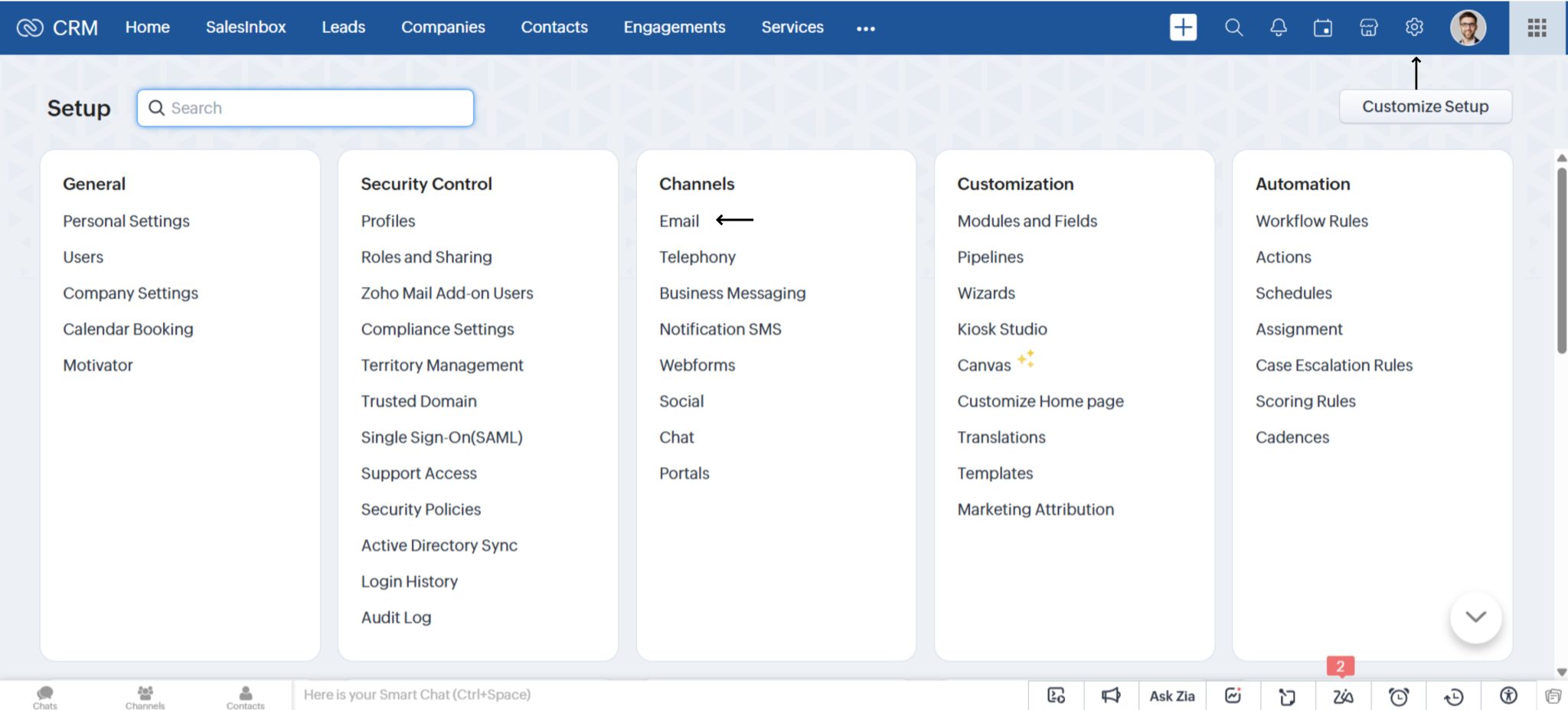Viewport: 1568px width, 710px height.
Task: Open the ellipsis menu in the navigation bar
Action: click(x=864, y=28)
